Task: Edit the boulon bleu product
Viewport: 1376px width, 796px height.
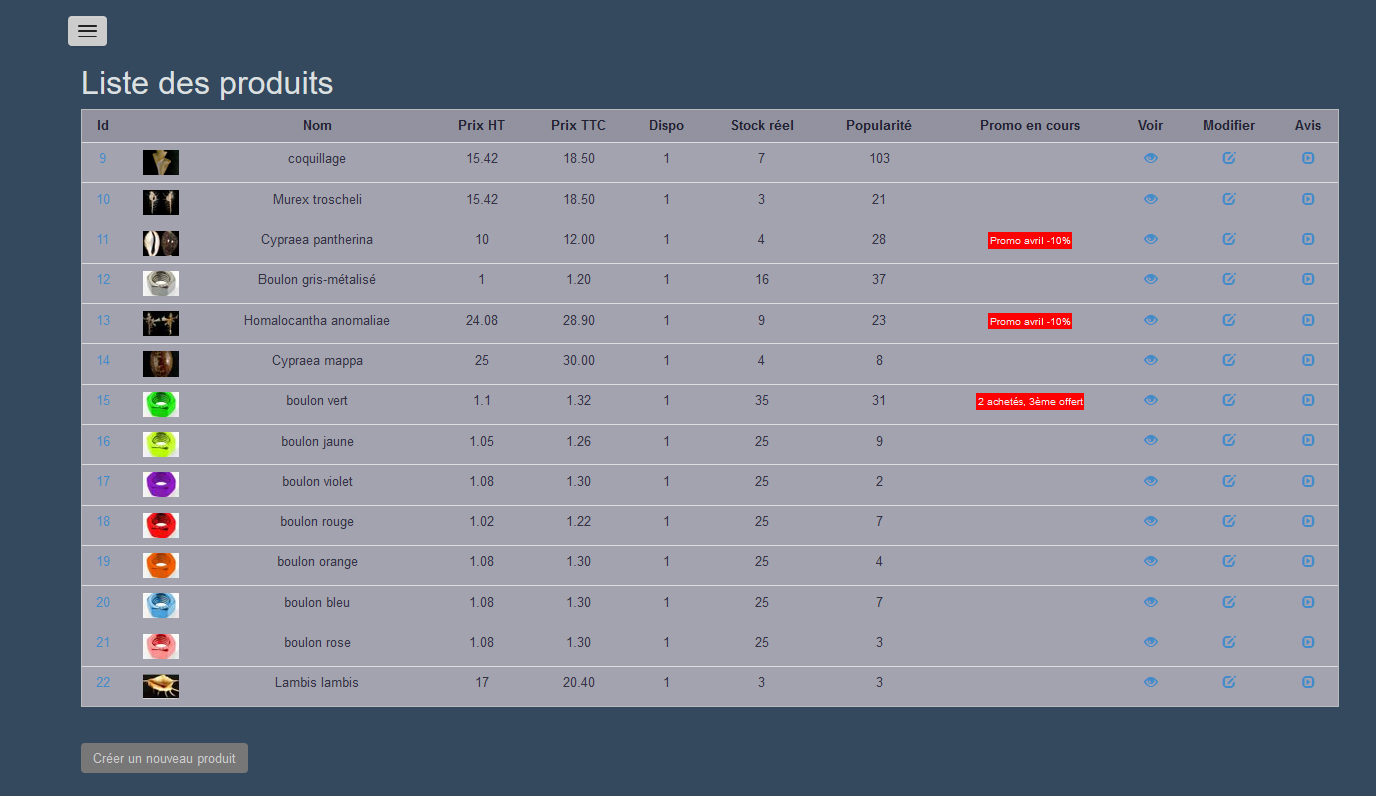Action: [x=1229, y=602]
